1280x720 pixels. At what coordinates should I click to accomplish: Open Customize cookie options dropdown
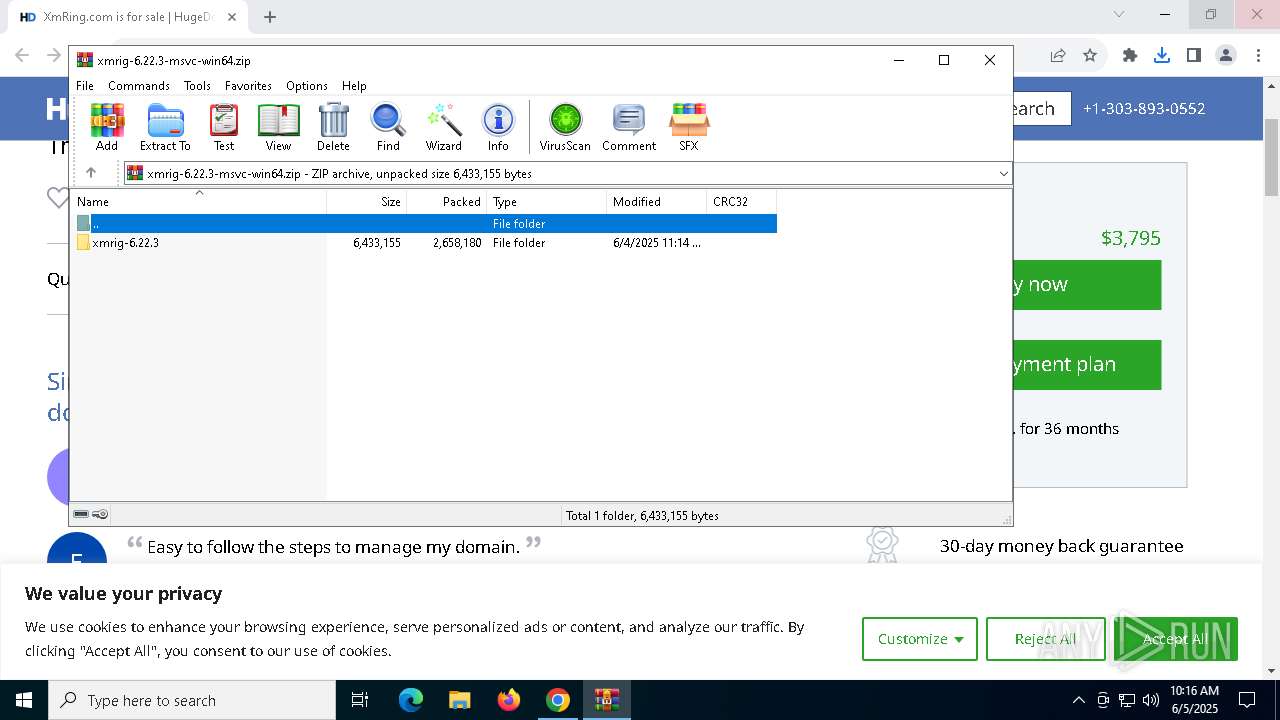click(x=920, y=639)
